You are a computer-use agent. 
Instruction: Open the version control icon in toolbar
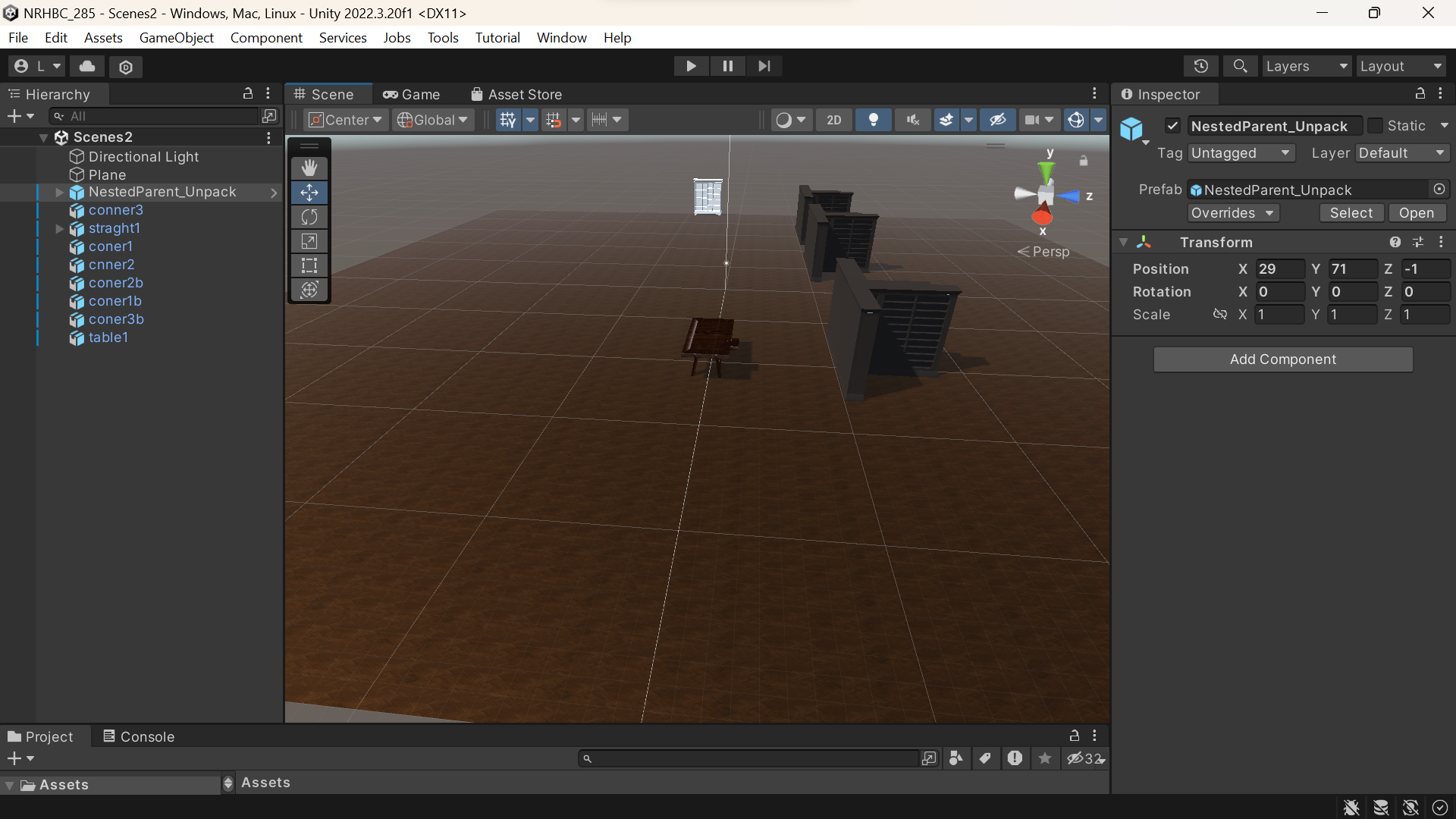126,67
